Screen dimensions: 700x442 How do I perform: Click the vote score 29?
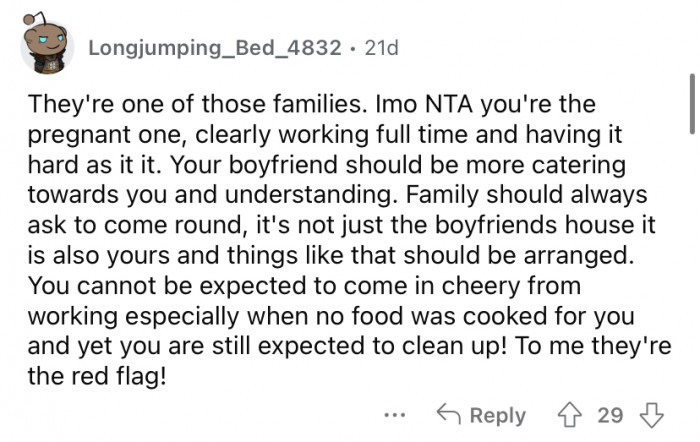610,414
